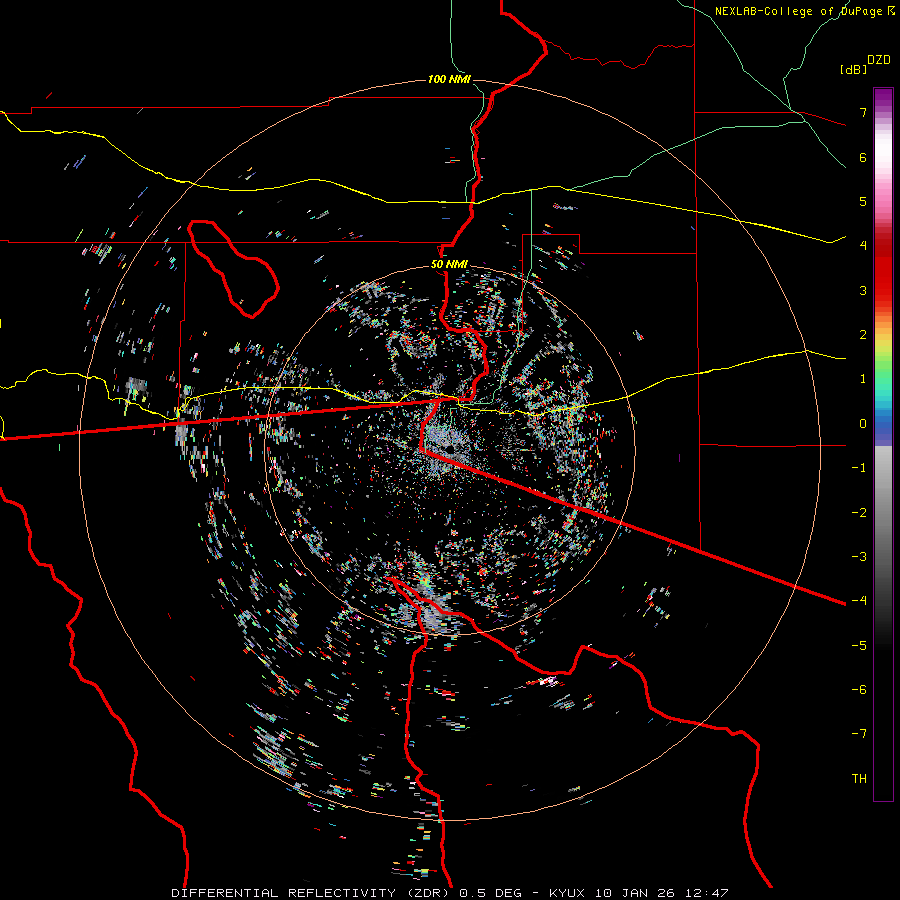
Task: Click the 10 JAN 26 date text
Action: 634,893
